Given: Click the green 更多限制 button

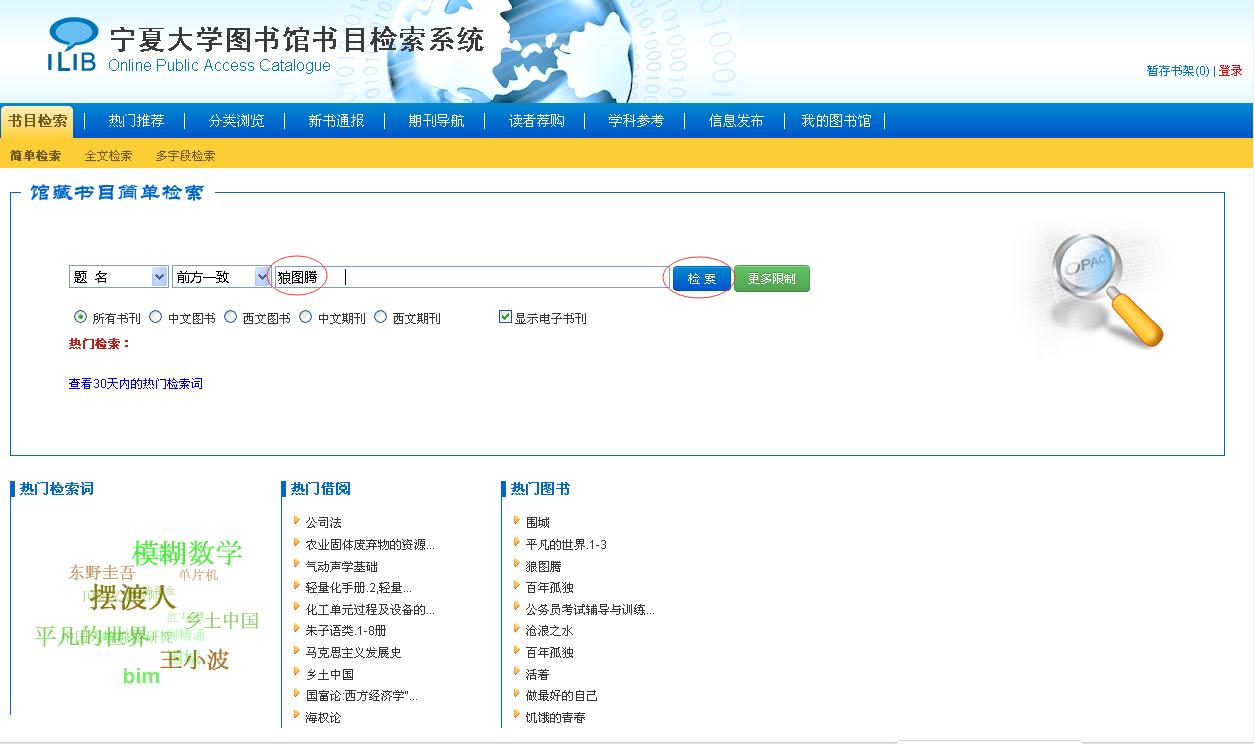Looking at the screenshot, I should tap(772, 279).
